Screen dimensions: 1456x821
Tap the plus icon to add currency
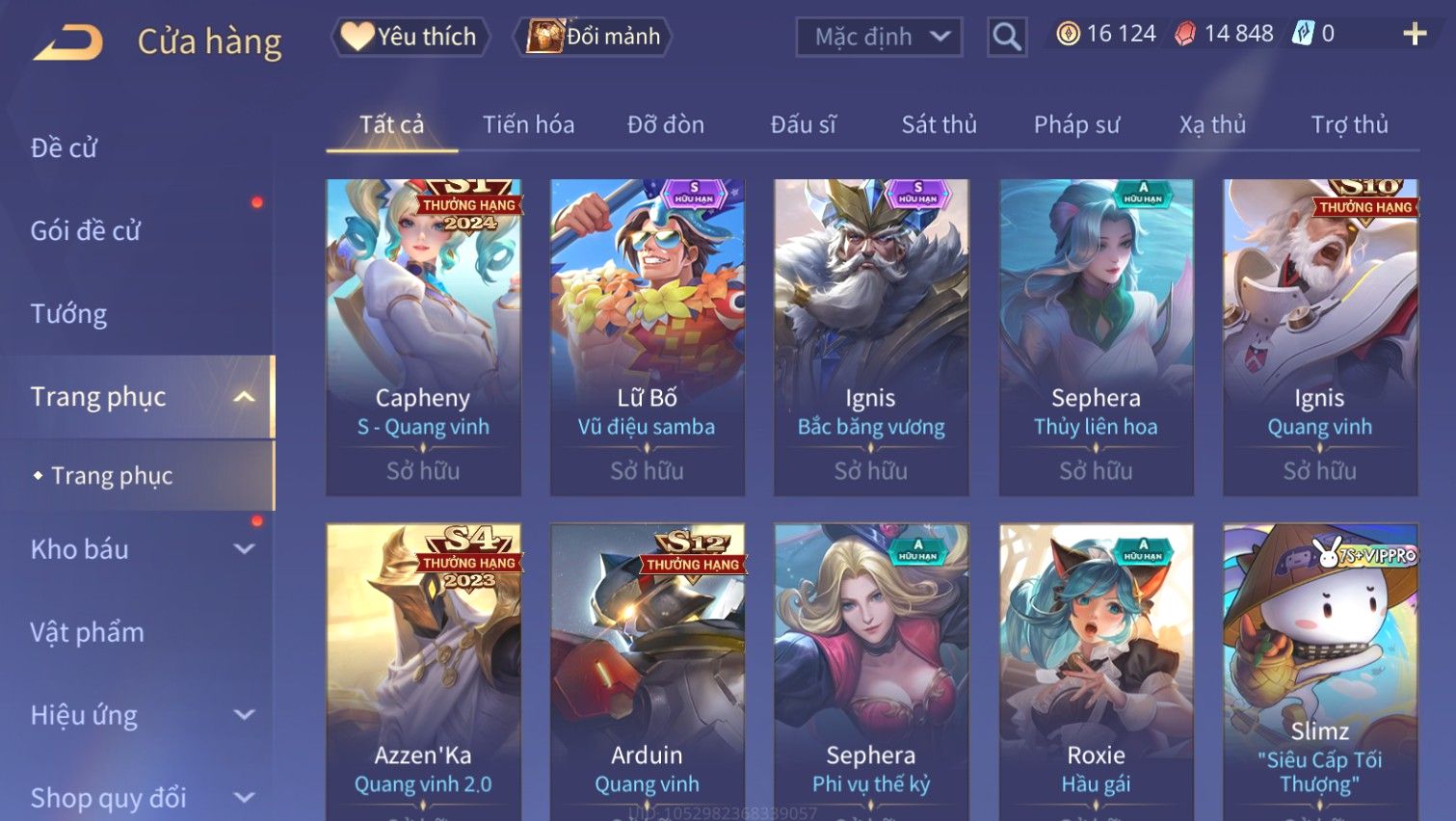[x=1415, y=34]
